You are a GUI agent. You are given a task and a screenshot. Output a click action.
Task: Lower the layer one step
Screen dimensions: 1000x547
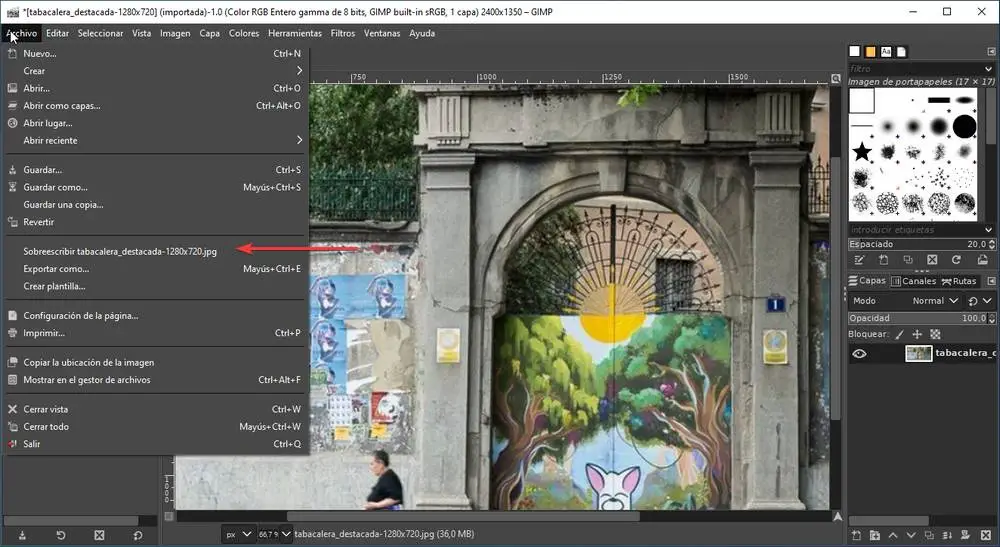[911, 536]
